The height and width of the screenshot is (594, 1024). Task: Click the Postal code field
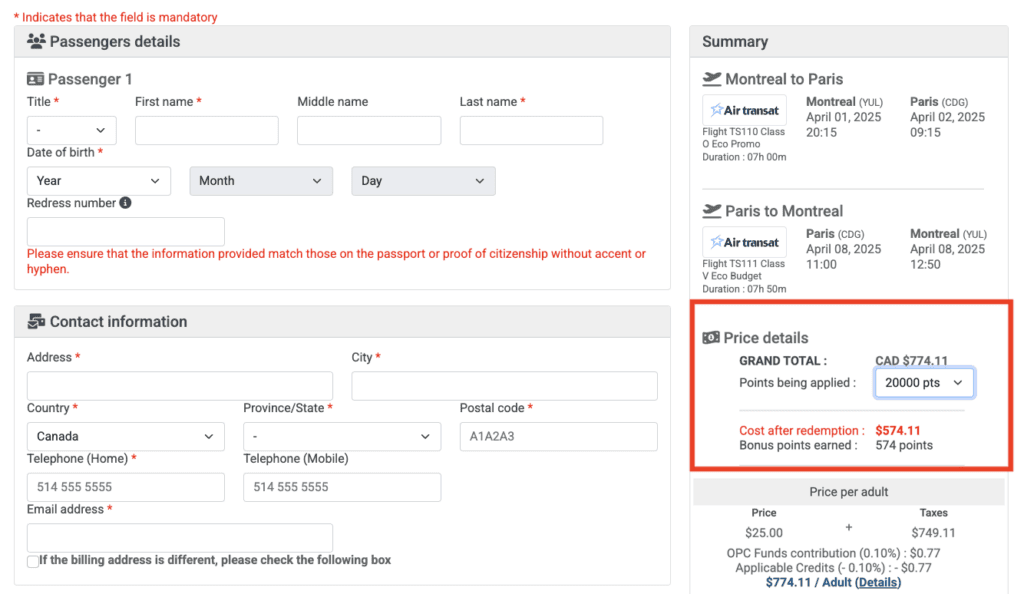click(x=558, y=437)
